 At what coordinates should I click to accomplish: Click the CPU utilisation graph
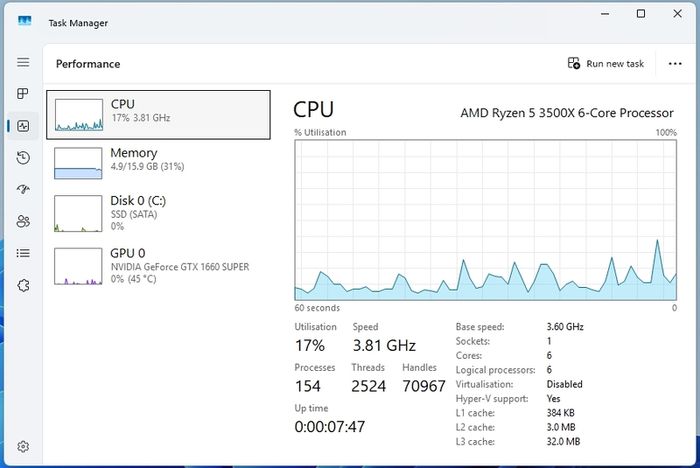(x=486, y=220)
